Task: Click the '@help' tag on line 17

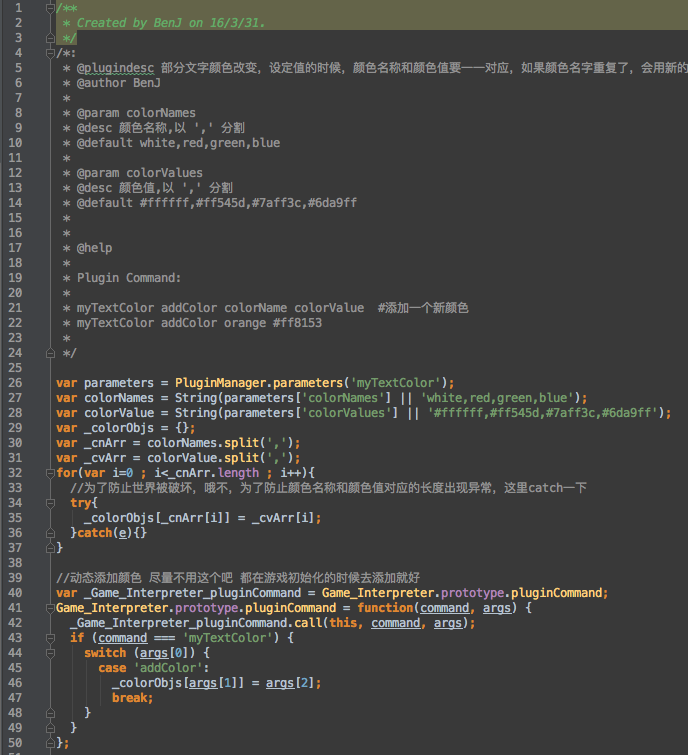Action: [x=94, y=248]
